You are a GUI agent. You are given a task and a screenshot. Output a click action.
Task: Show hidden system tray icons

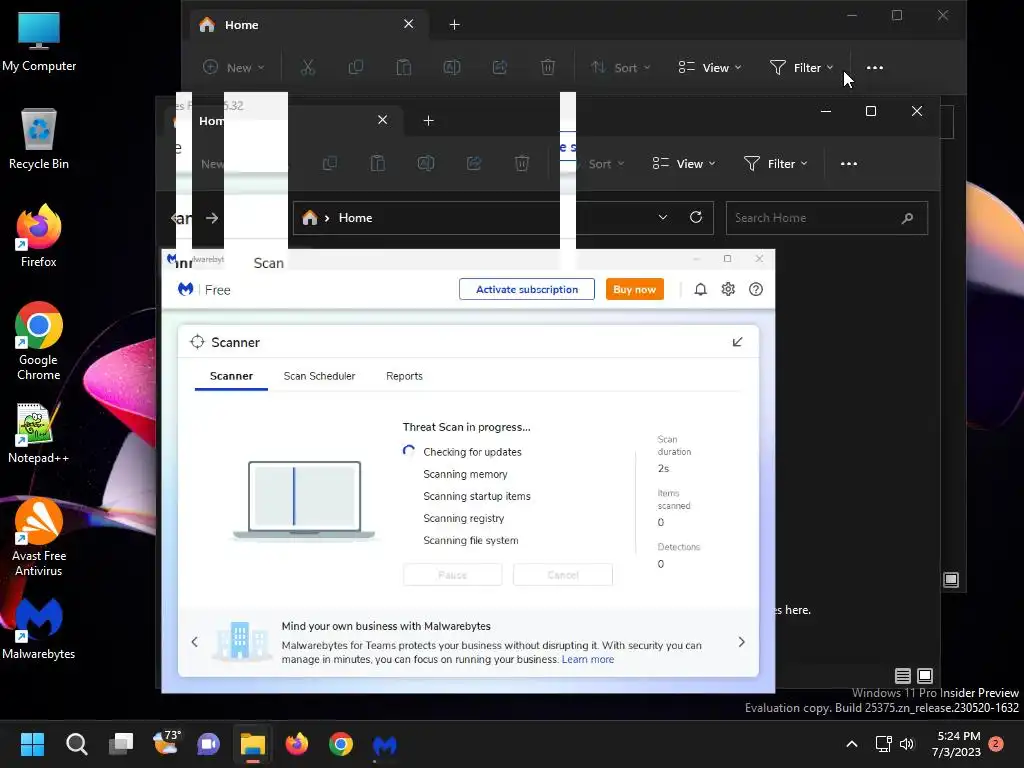tap(852, 744)
